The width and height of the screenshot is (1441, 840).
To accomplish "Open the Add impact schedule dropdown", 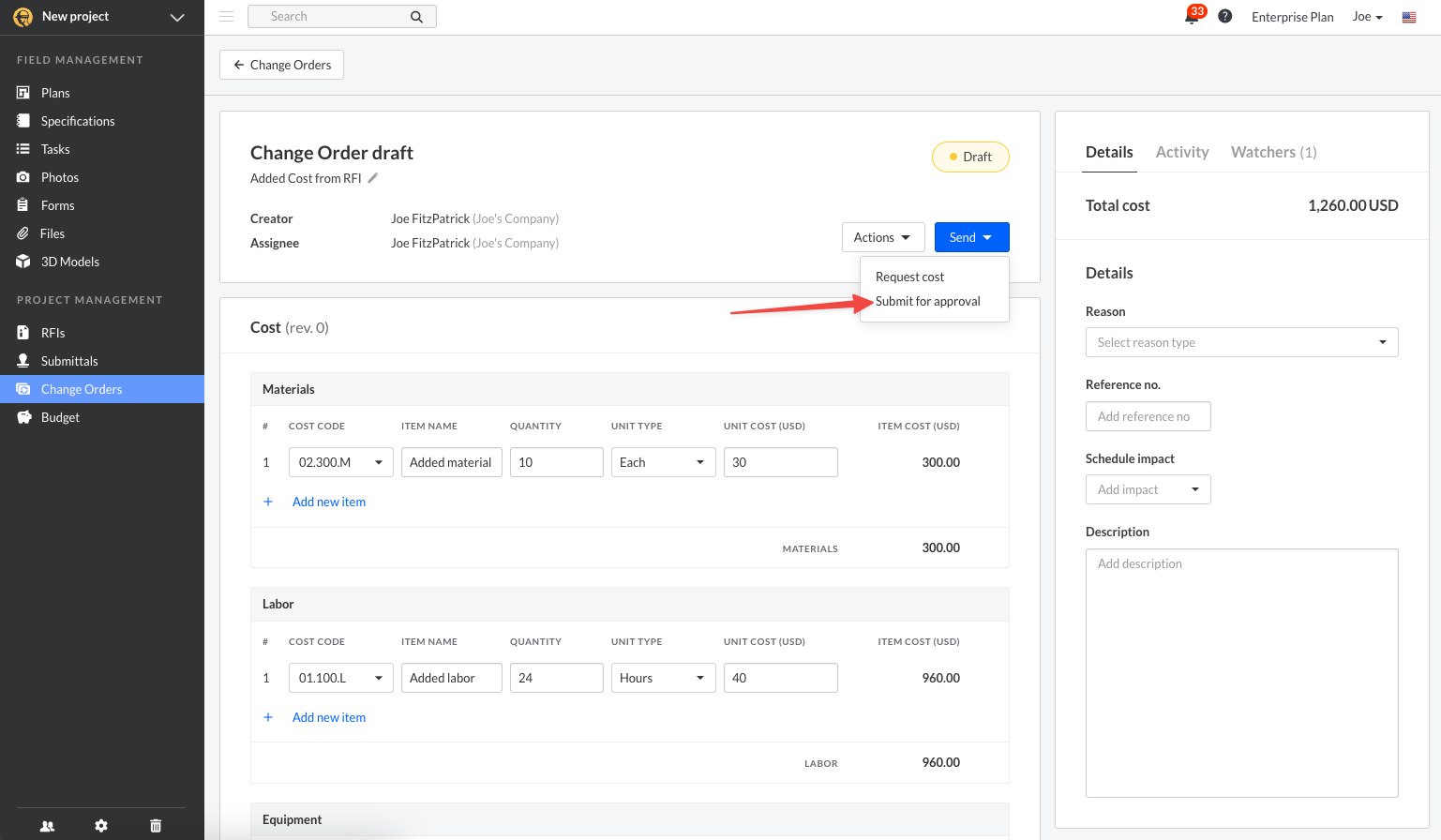I will click(x=1148, y=489).
